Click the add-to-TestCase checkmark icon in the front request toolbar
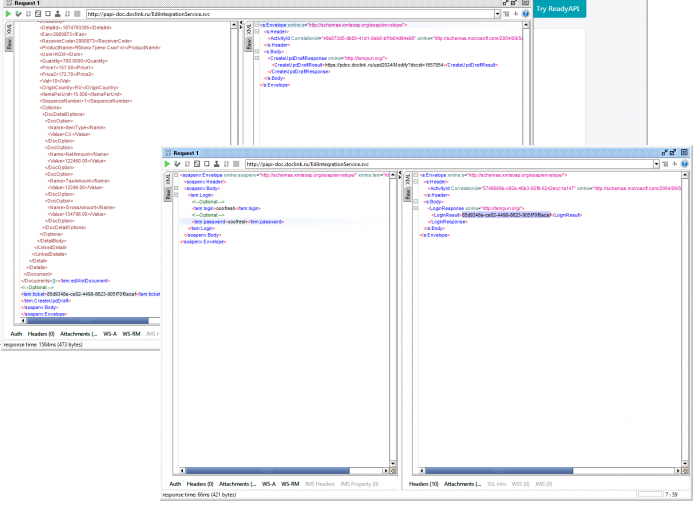 (x=177, y=164)
